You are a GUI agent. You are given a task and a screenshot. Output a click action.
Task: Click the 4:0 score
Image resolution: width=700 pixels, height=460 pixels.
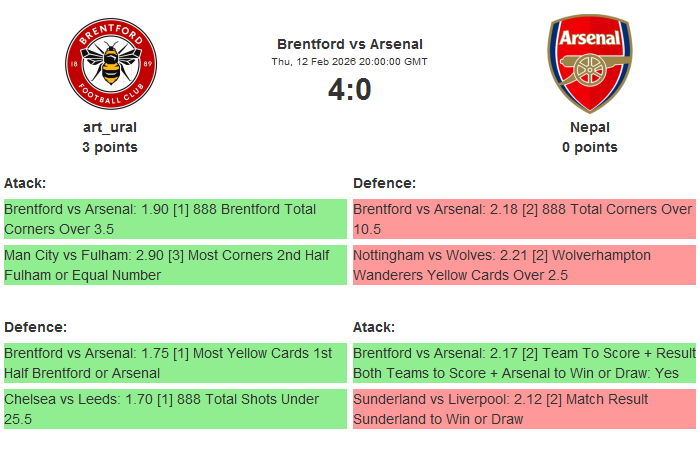click(349, 90)
